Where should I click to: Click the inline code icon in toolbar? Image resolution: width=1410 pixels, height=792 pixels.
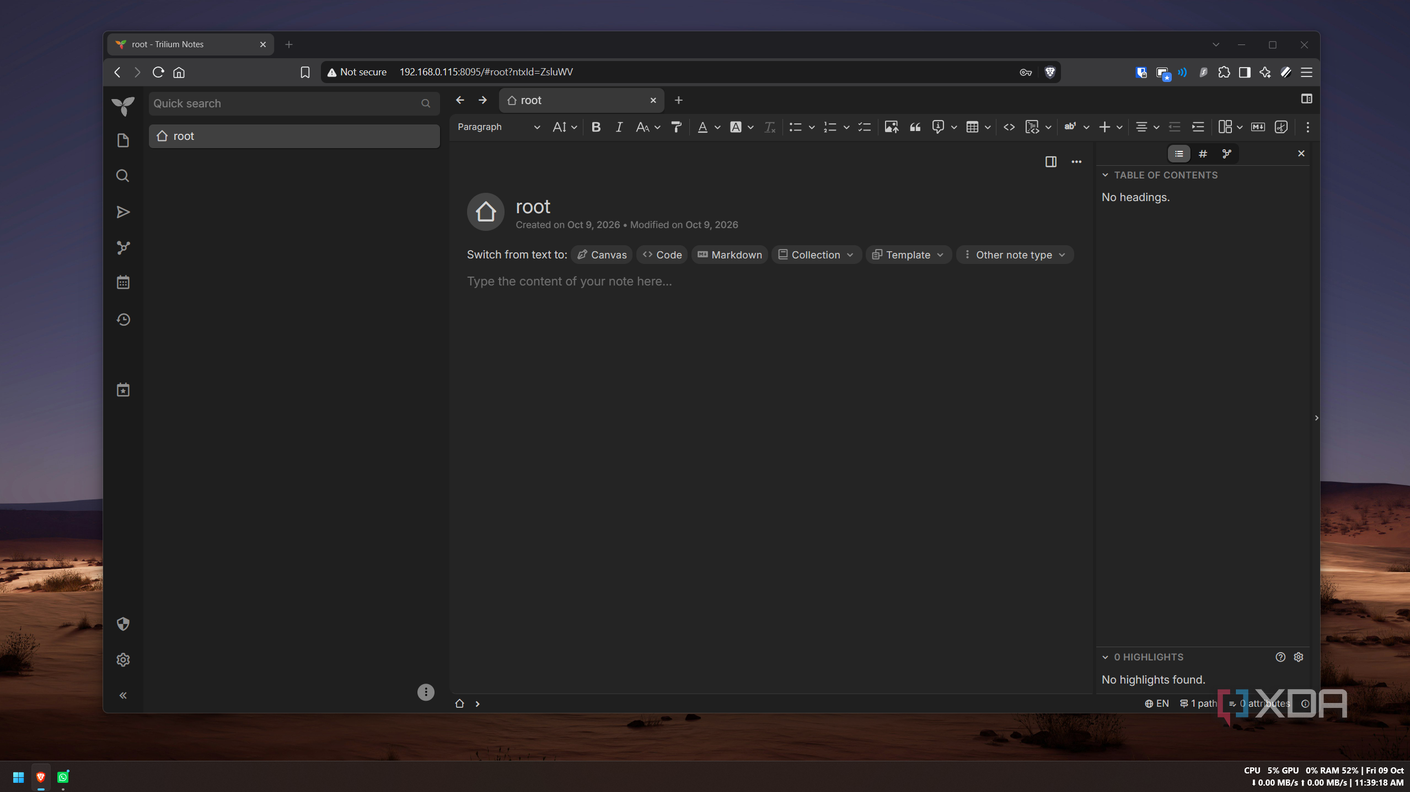(x=1009, y=127)
